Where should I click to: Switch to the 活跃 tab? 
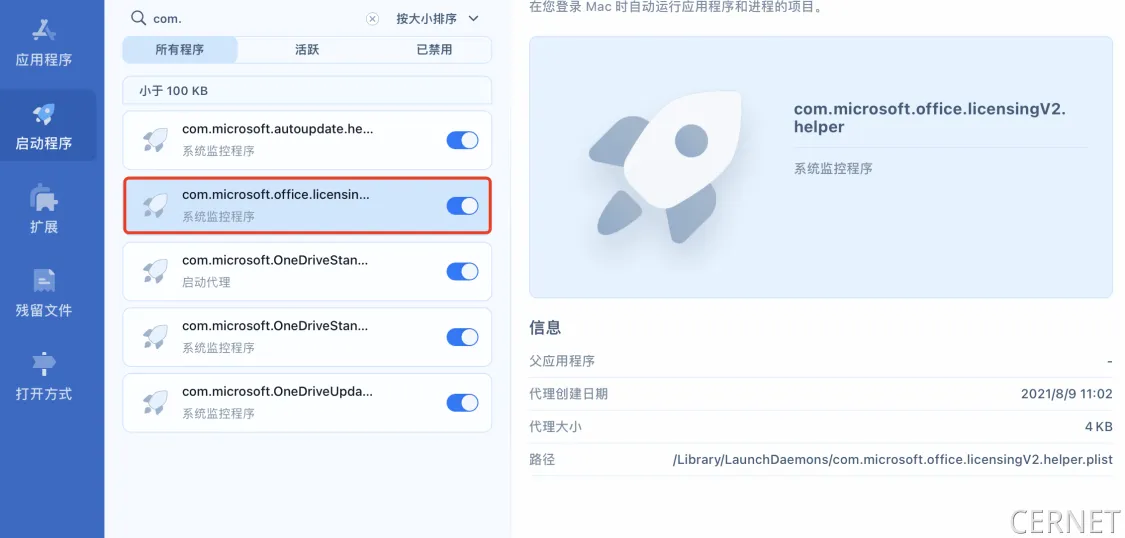[307, 50]
